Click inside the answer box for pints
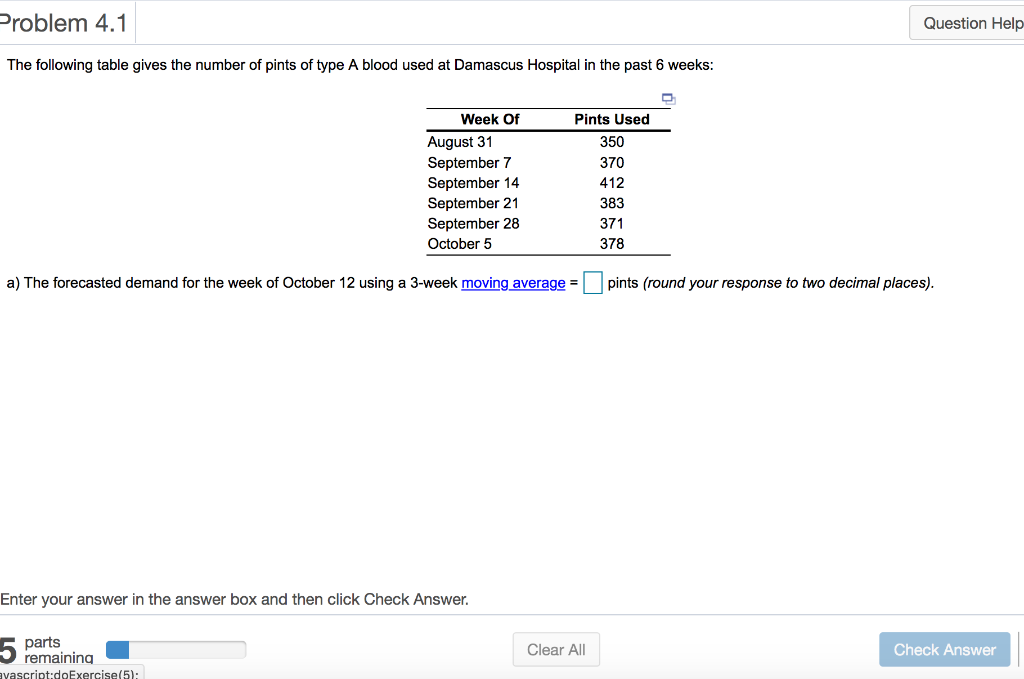Screen dimensions: 1024x679 tap(592, 283)
